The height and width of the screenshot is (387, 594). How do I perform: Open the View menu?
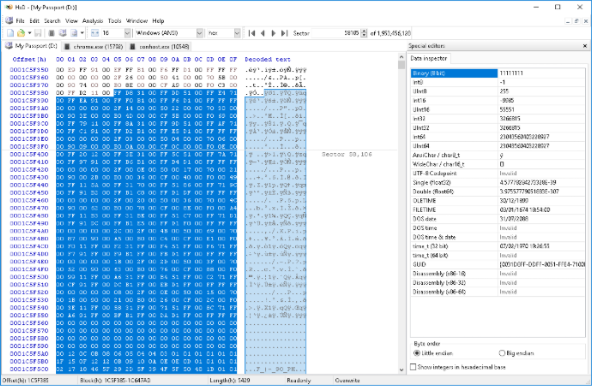(71, 21)
